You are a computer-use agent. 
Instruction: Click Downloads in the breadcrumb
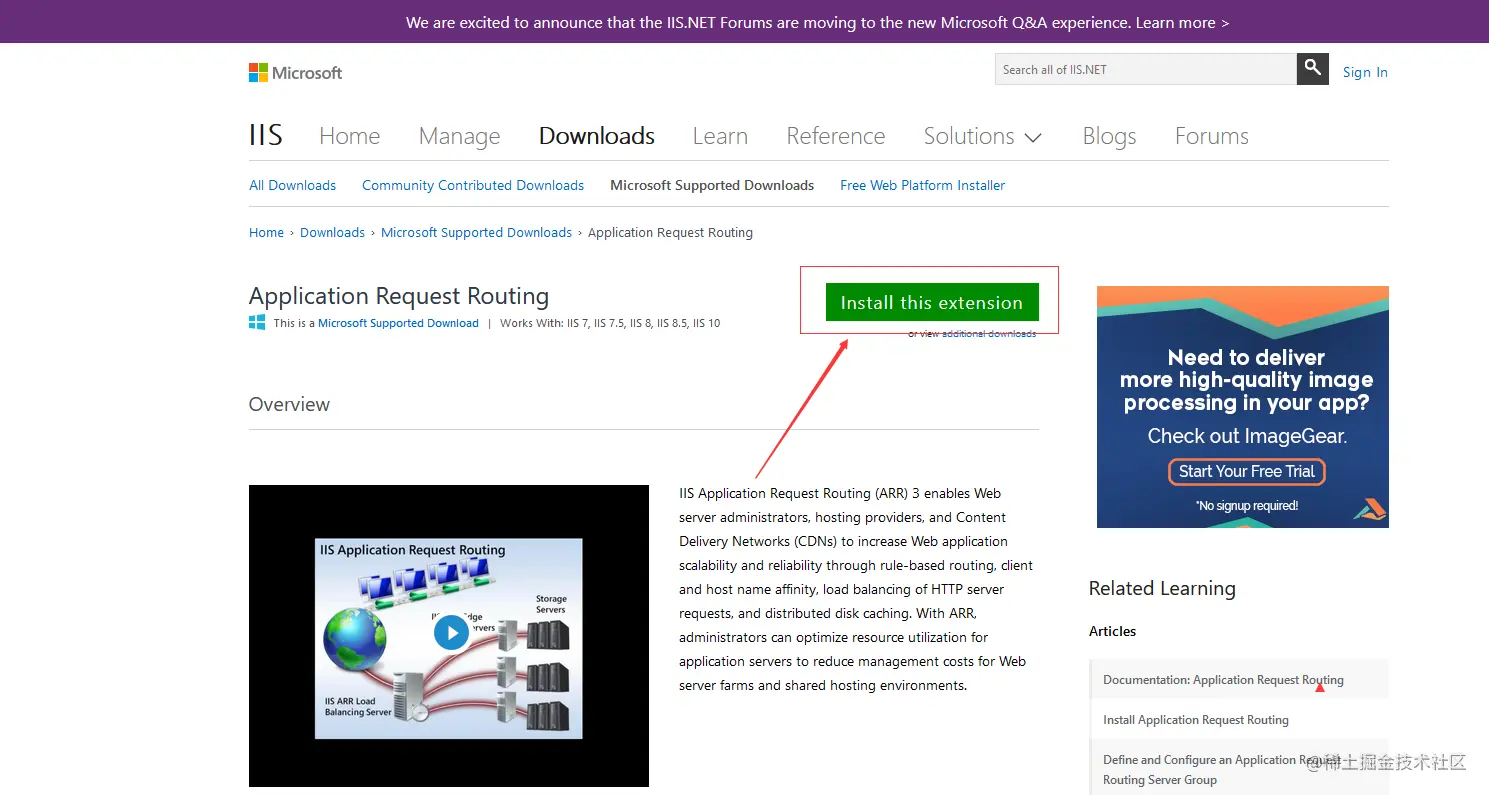[332, 232]
